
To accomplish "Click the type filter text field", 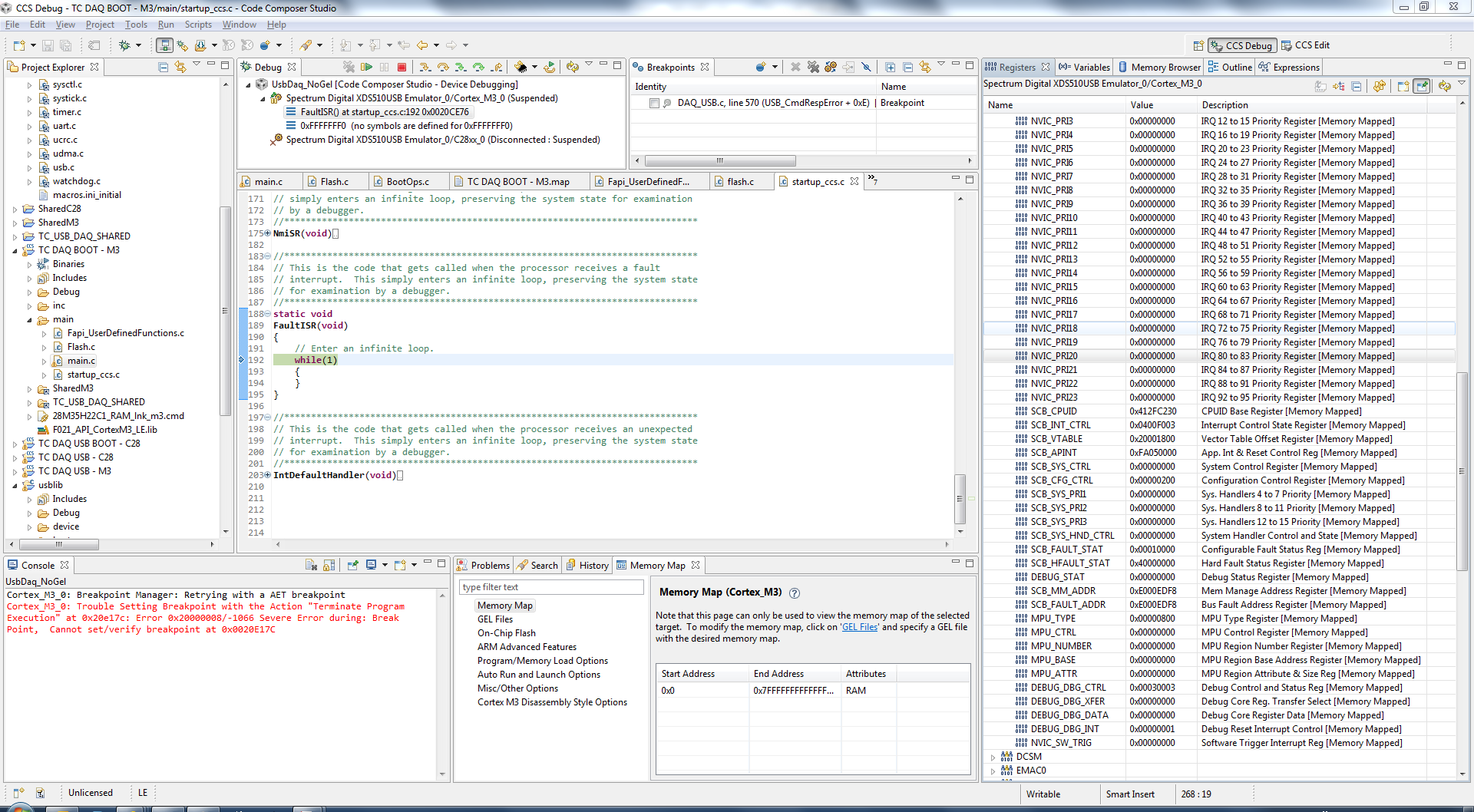I will 551,587.
